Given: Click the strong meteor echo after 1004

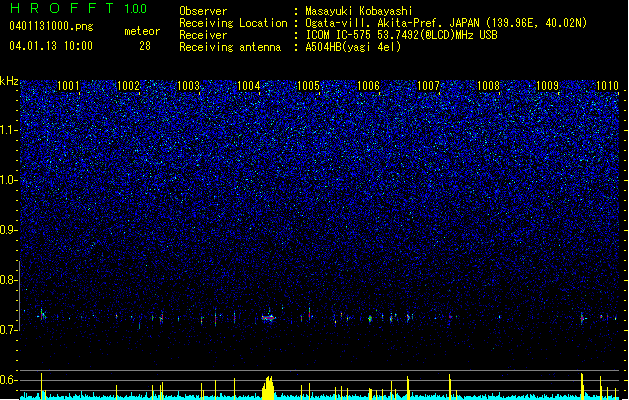Looking at the screenshot, I should (269, 318).
